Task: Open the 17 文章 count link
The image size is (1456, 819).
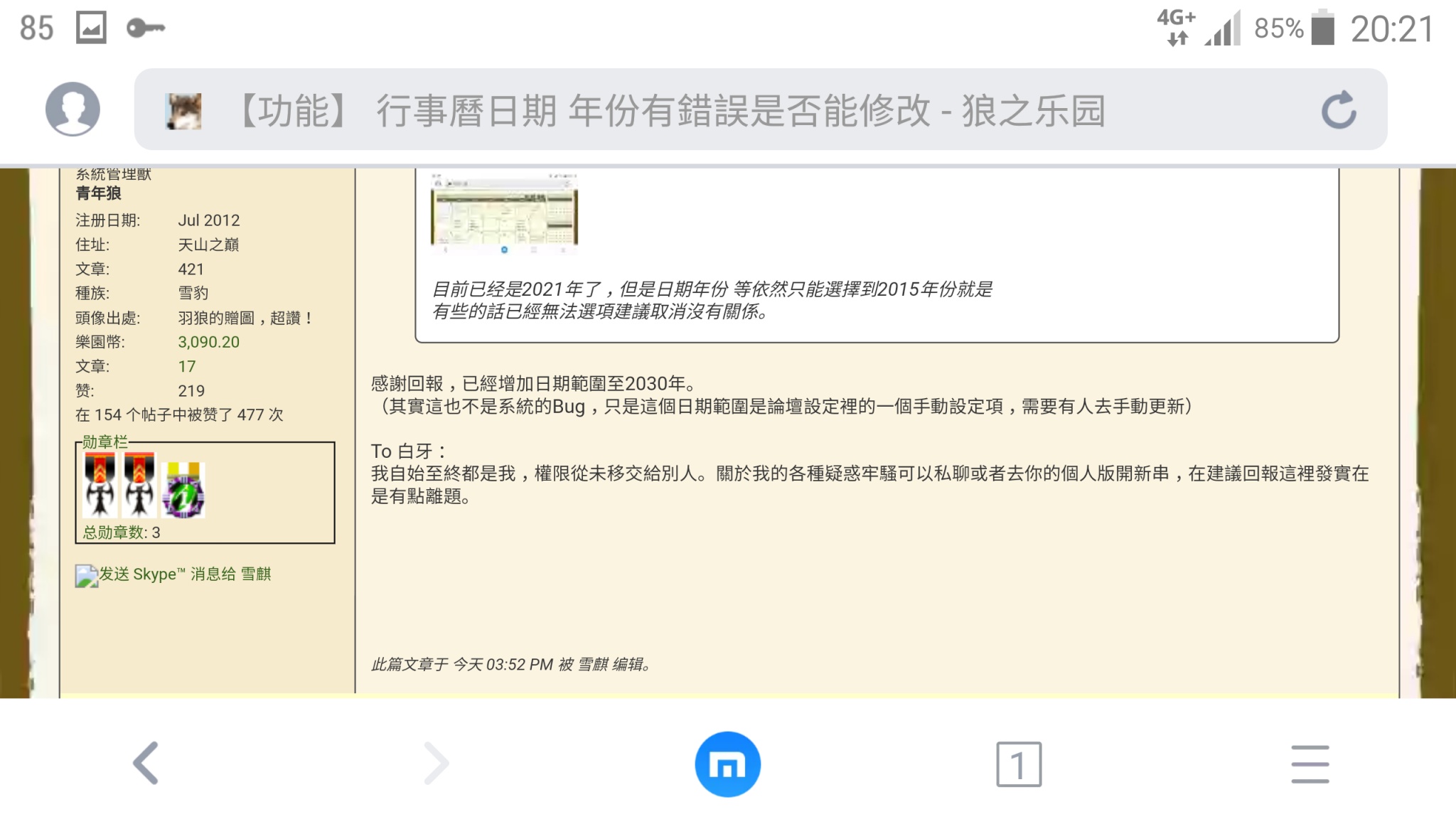Action: point(186,366)
